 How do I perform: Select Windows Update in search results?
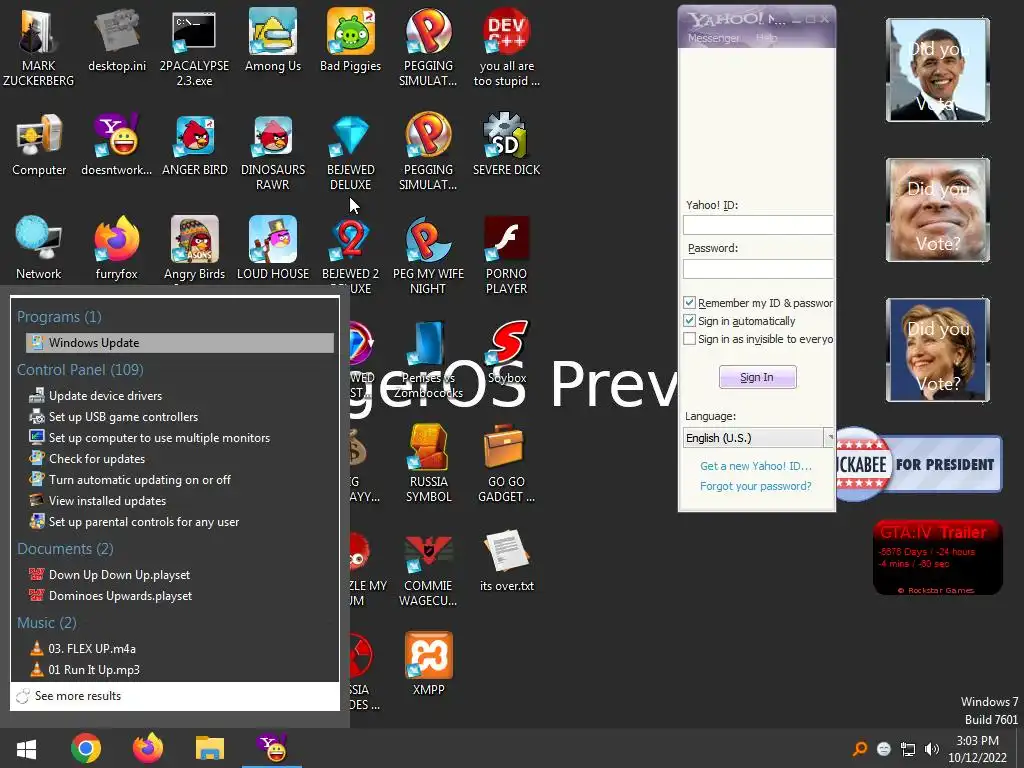pos(180,343)
